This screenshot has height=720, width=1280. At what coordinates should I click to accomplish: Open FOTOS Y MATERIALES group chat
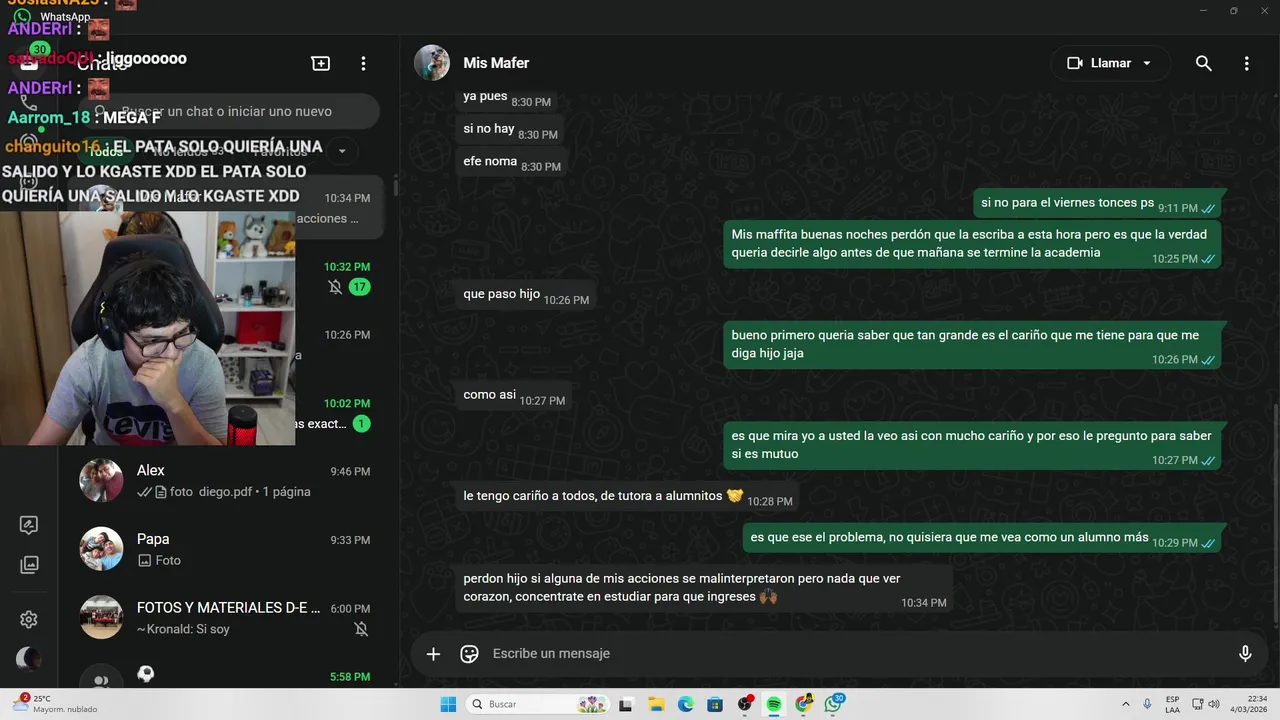227,618
